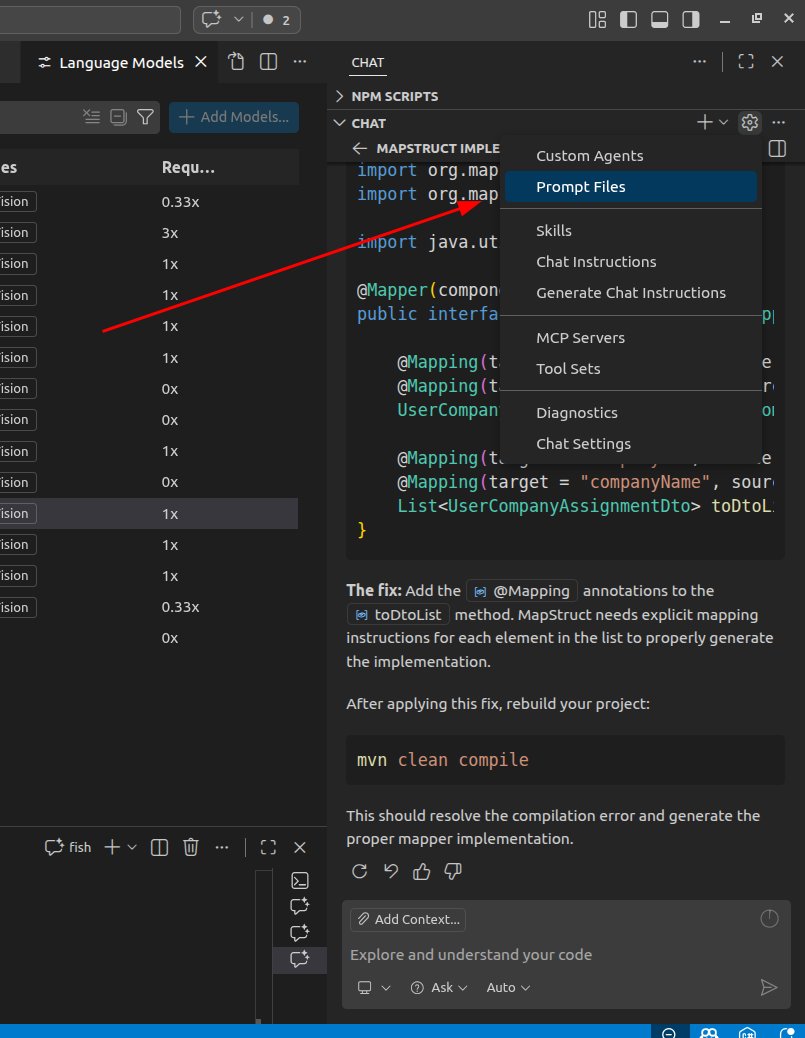Click the Add Context button
805x1038 pixels.
click(408, 919)
